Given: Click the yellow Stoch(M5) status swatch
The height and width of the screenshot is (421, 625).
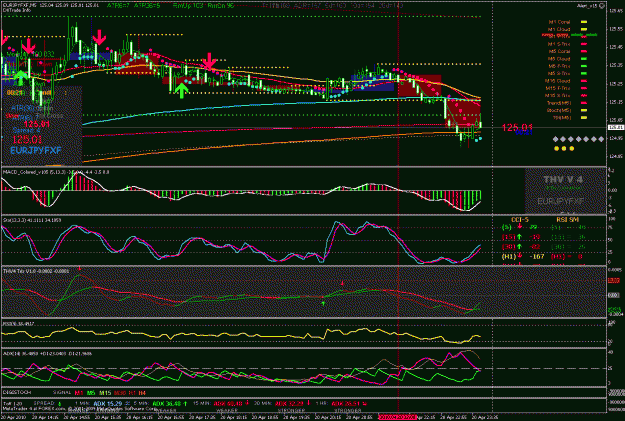Looking at the screenshot, I should pyautogui.click(x=584, y=110).
